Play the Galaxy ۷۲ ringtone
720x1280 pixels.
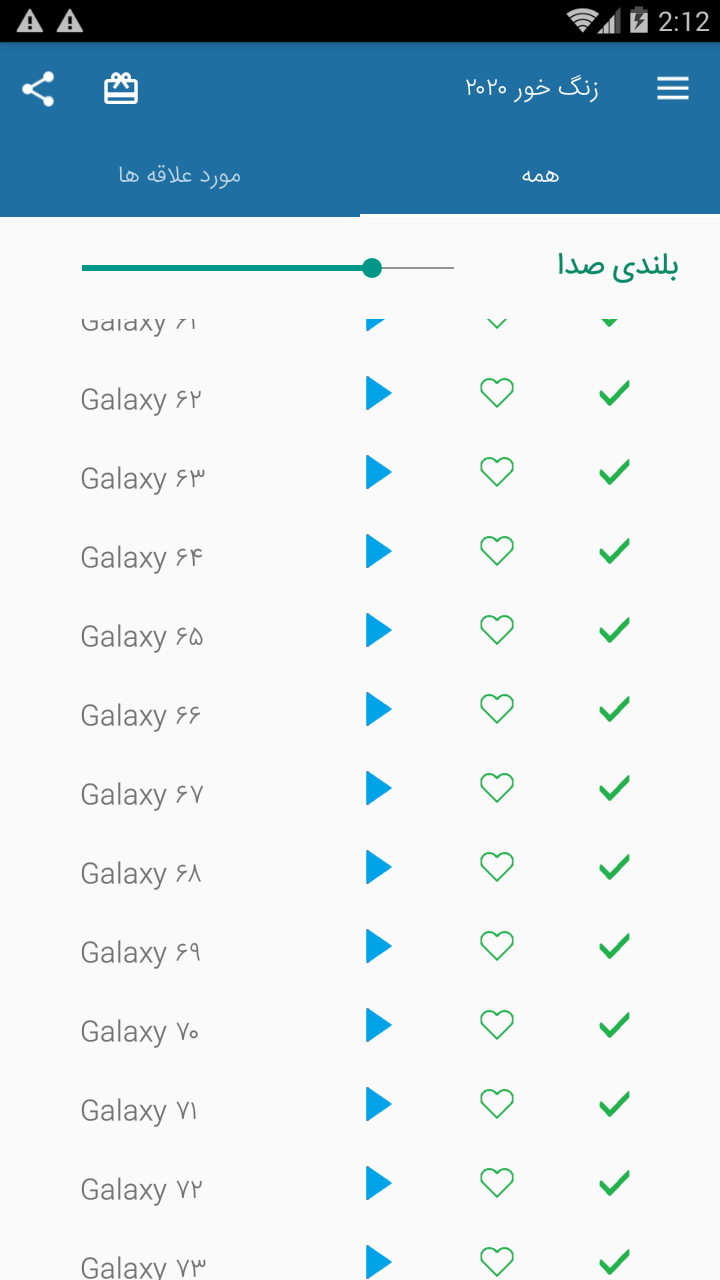coord(378,1183)
